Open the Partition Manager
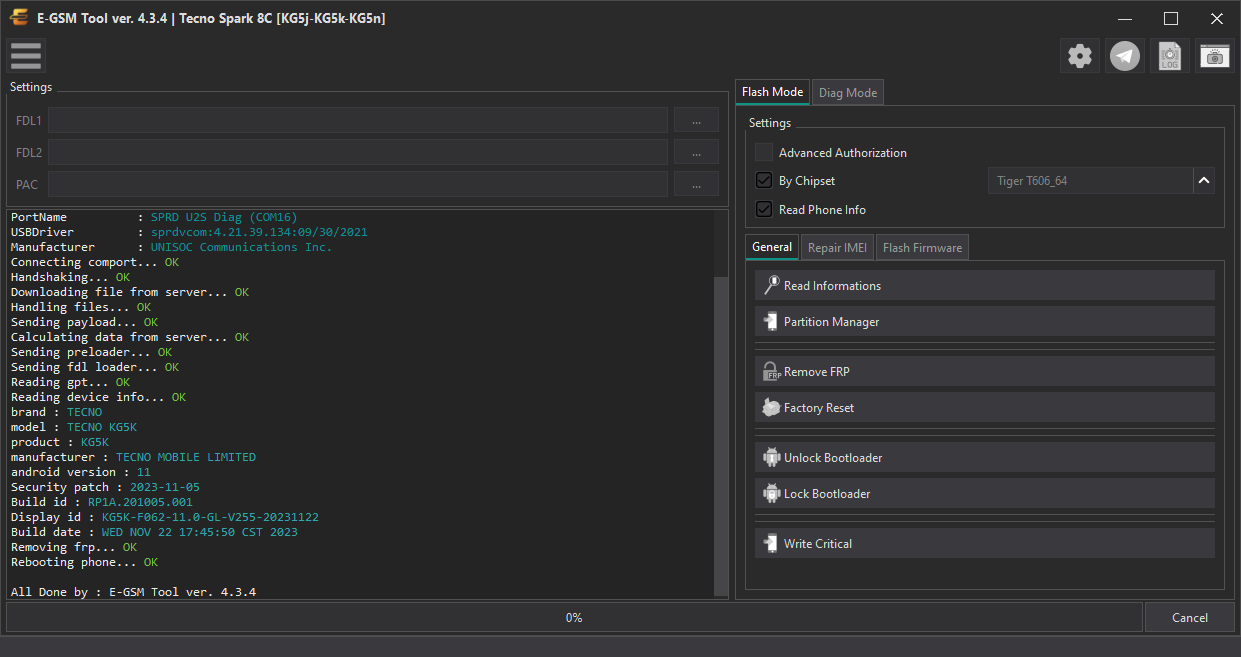The width and height of the screenshot is (1241, 657). [x=985, y=322]
